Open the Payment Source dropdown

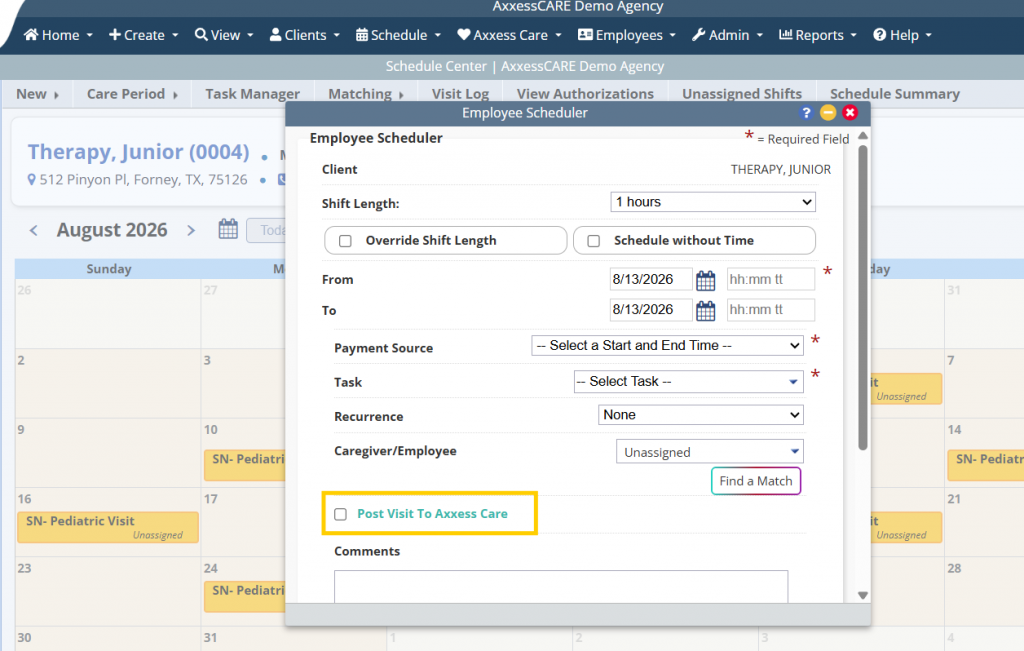pos(667,345)
